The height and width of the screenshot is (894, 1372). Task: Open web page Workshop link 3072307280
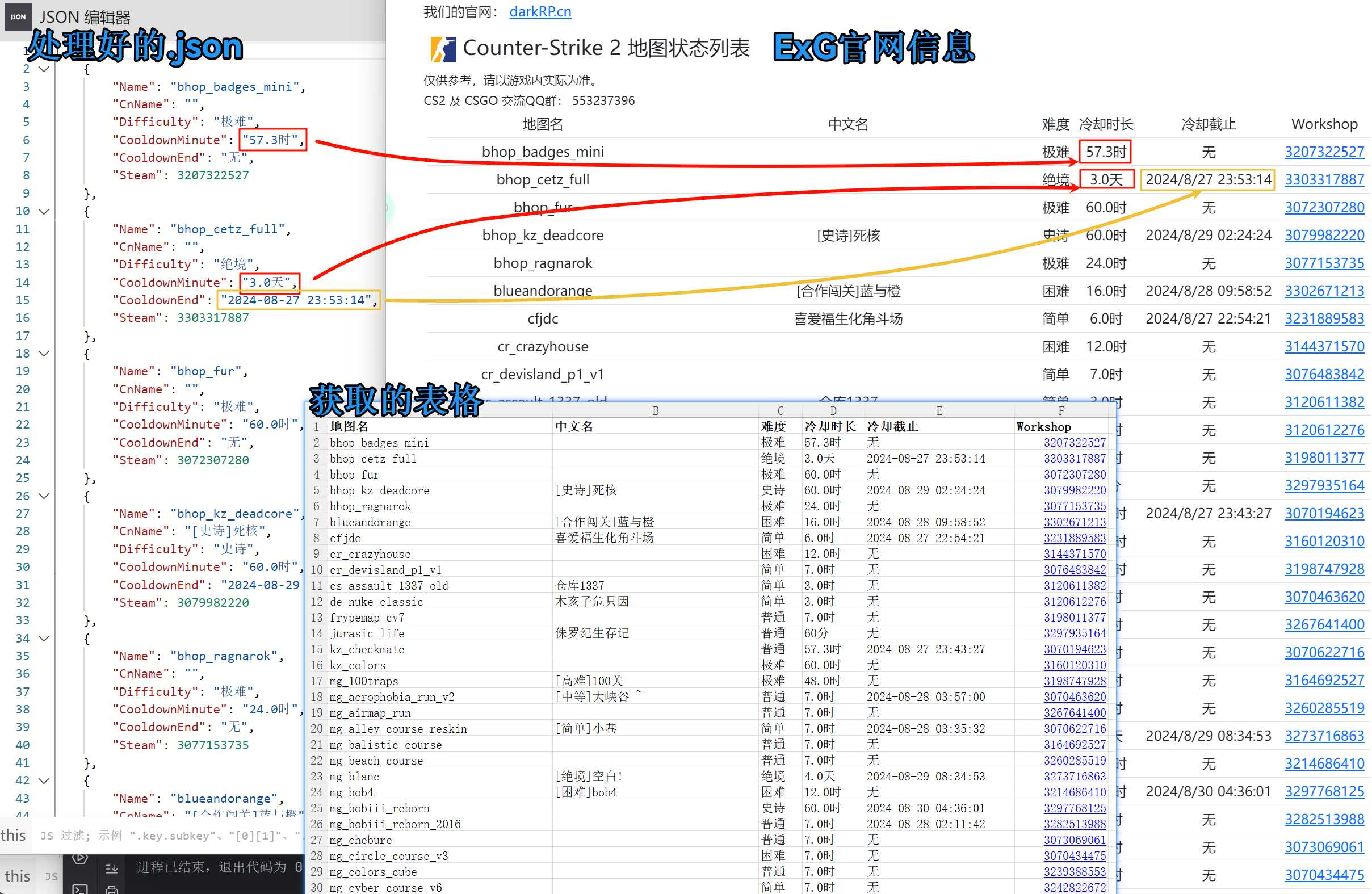coord(1324,207)
